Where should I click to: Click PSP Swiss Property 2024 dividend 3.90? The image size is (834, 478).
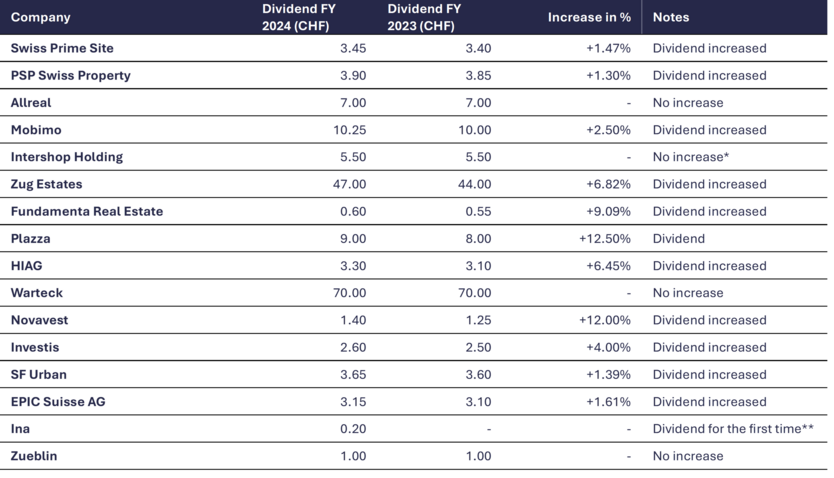tap(353, 76)
